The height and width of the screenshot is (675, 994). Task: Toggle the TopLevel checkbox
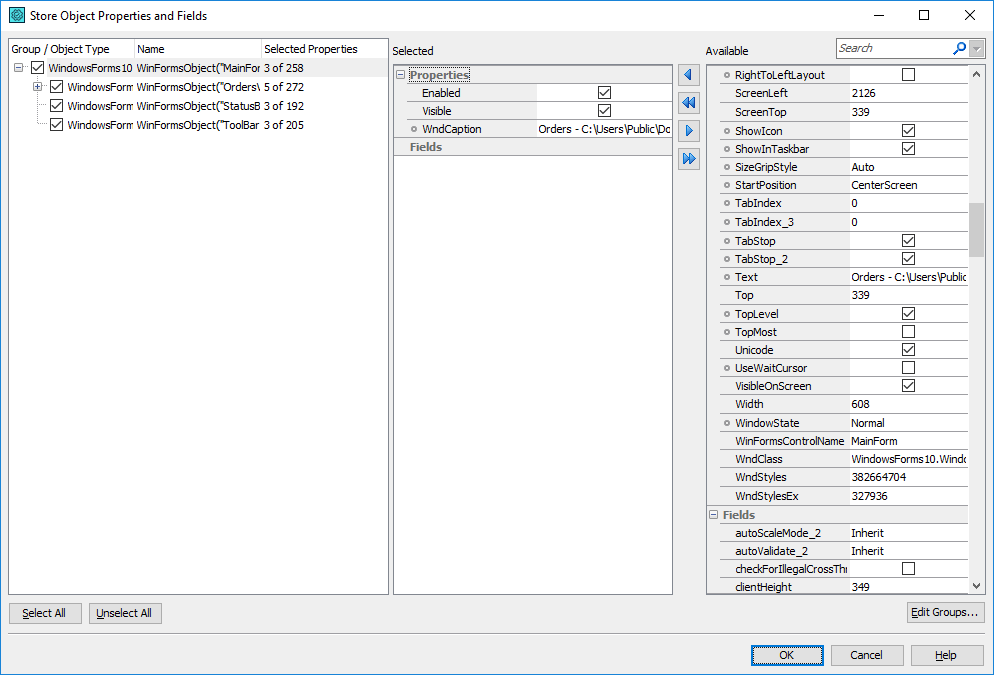click(908, 314)
